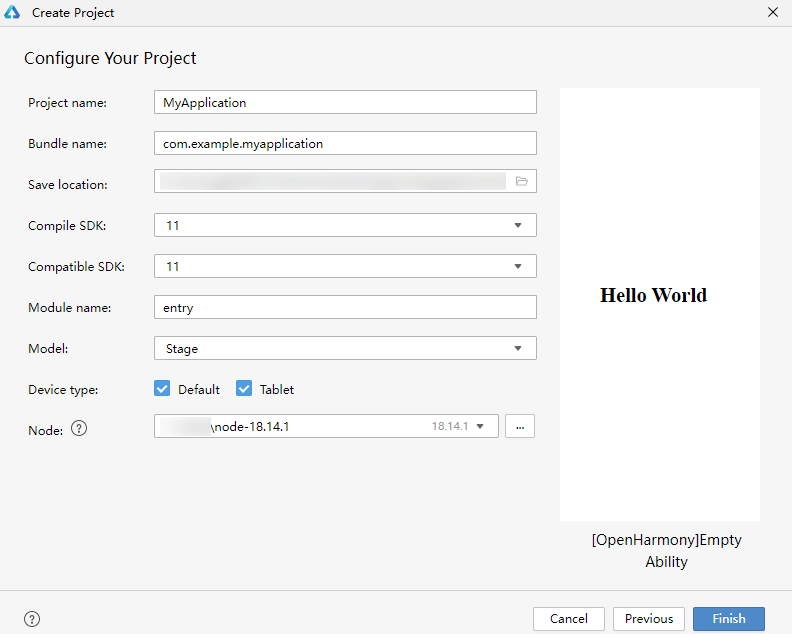Viewport: 792px width, 634px height.
Task: Open folder browser for Save location
Action: [x=521, y=181]
